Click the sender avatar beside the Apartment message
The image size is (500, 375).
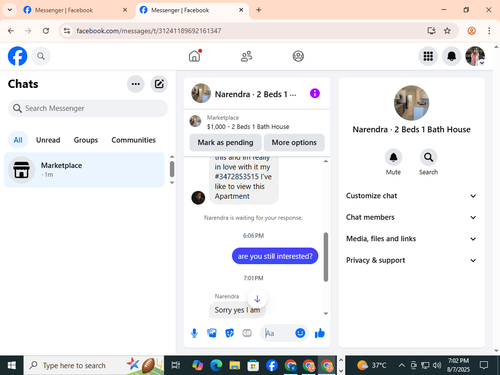point(198,198)
